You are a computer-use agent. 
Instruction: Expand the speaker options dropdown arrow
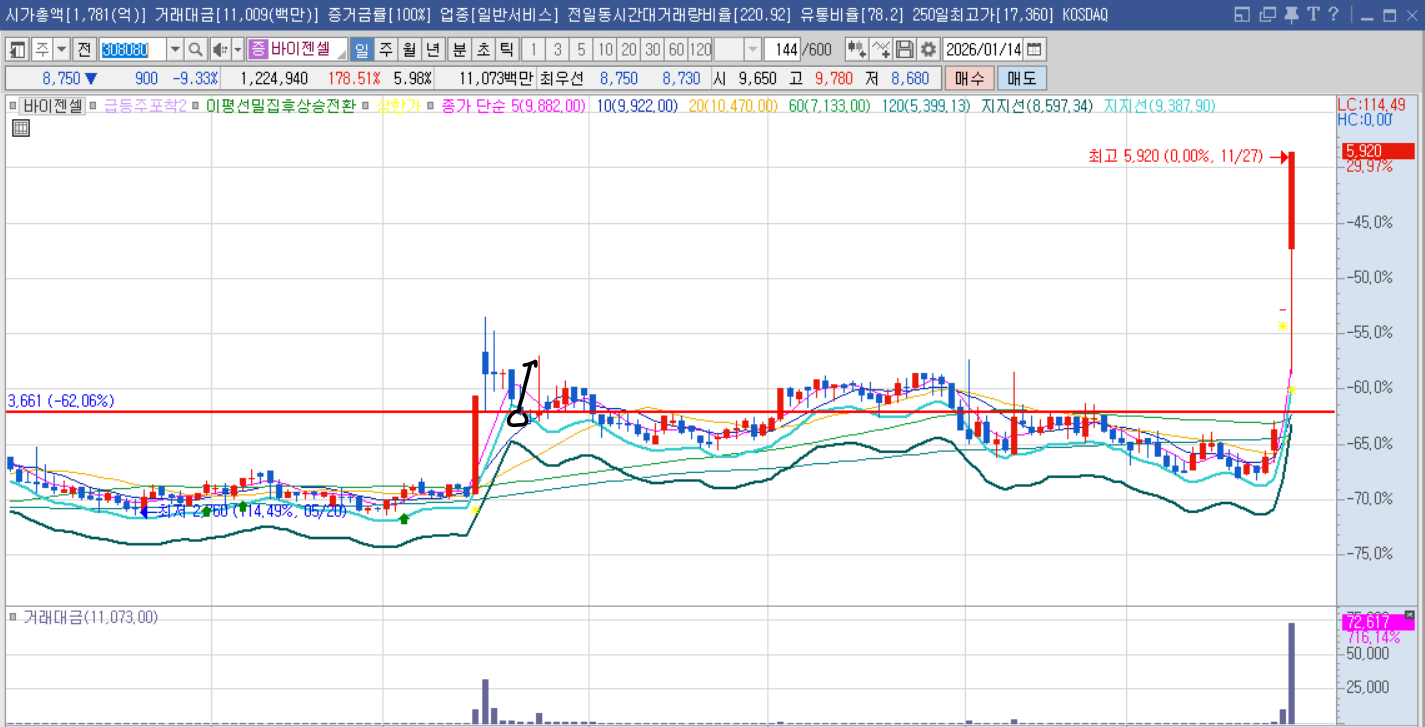[238, 49]
